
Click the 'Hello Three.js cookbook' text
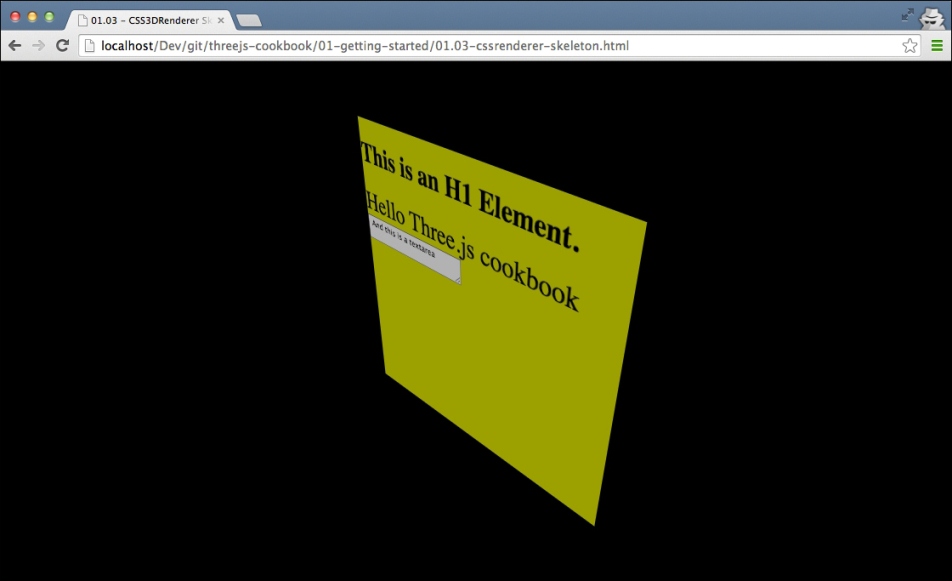tap(473, 251)
